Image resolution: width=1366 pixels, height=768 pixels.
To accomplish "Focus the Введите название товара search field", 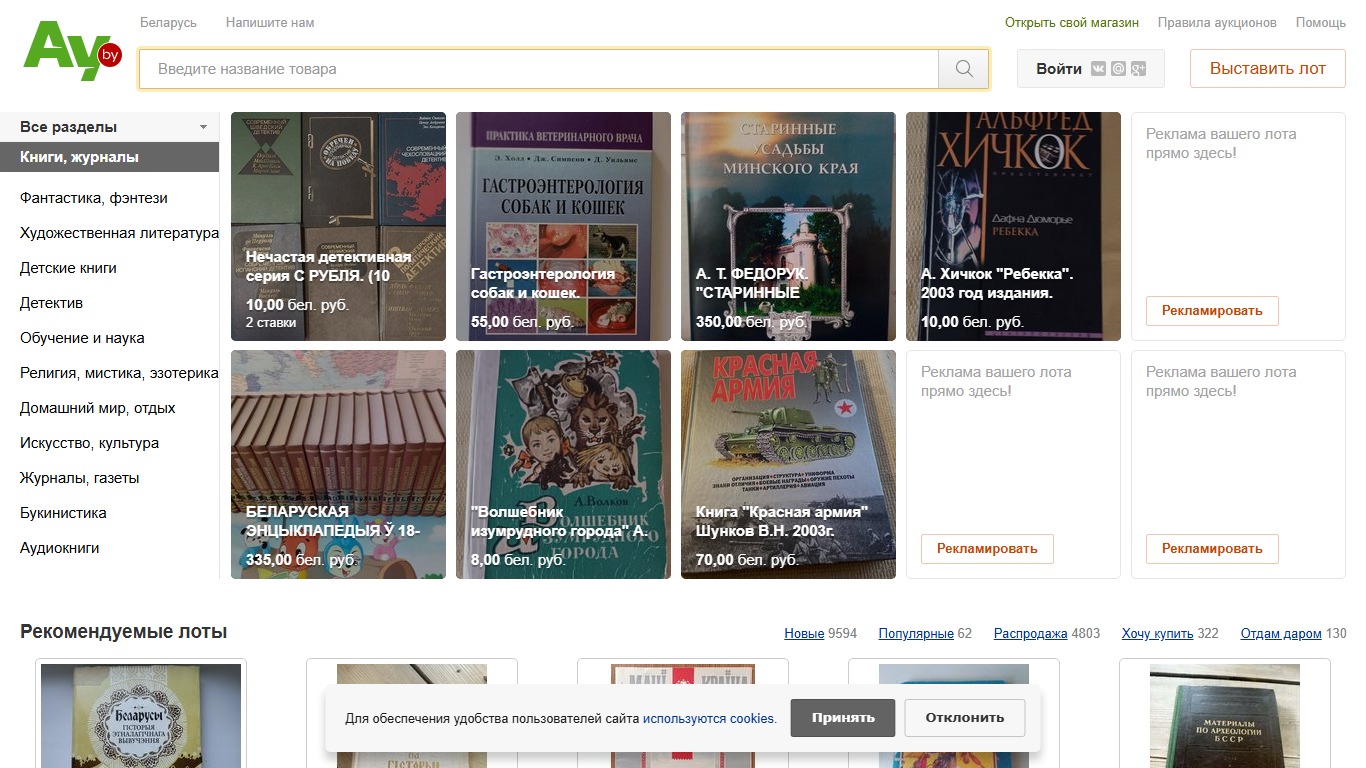I will pyautogui.click(x=539, y=69).
